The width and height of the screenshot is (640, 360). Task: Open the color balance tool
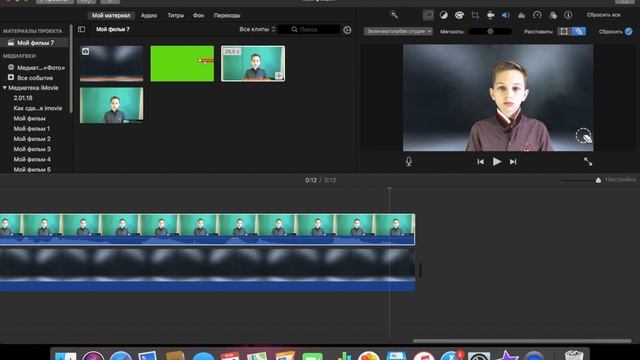pos(444,15)
